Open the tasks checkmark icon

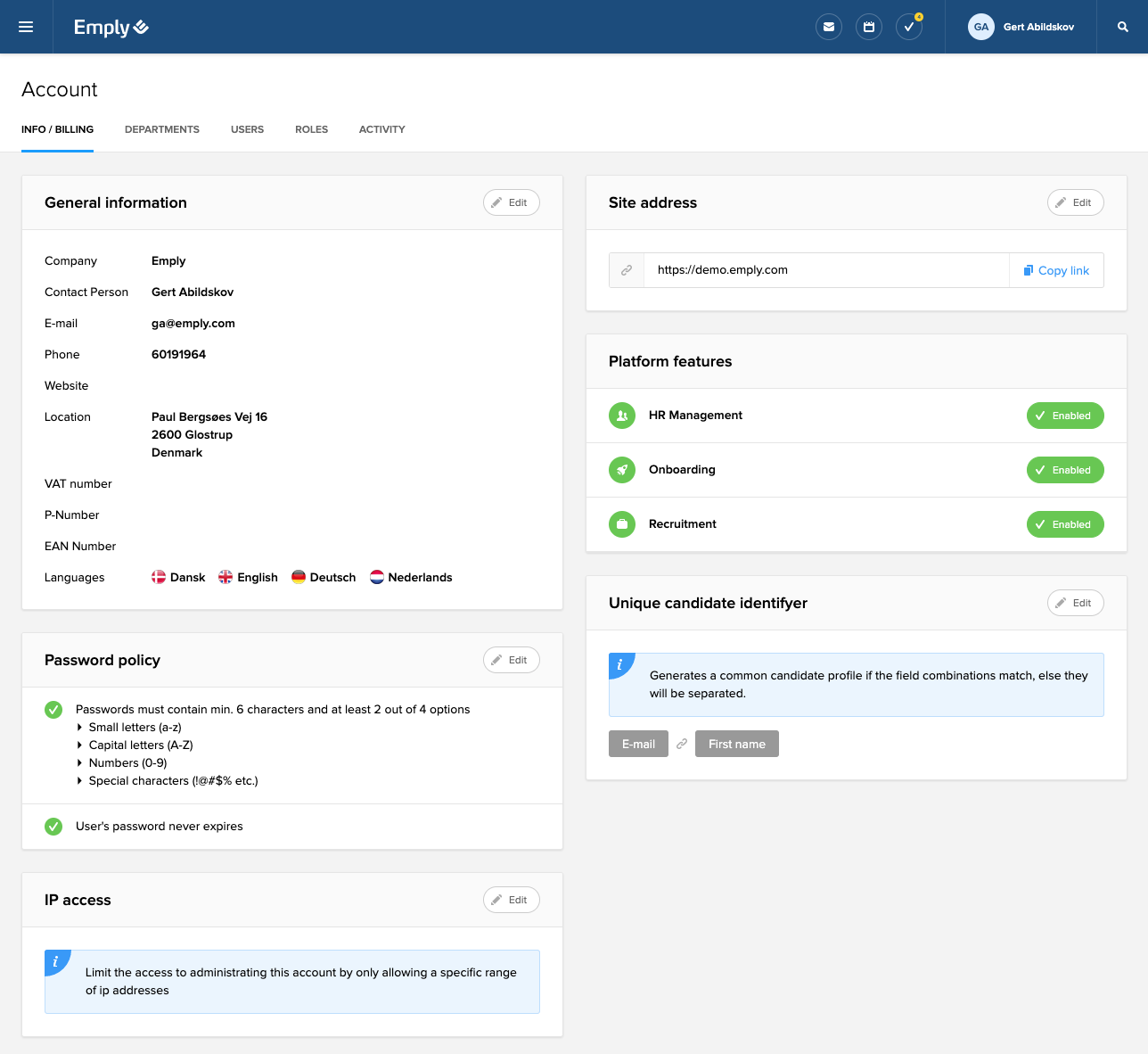(x=909, y=27)
